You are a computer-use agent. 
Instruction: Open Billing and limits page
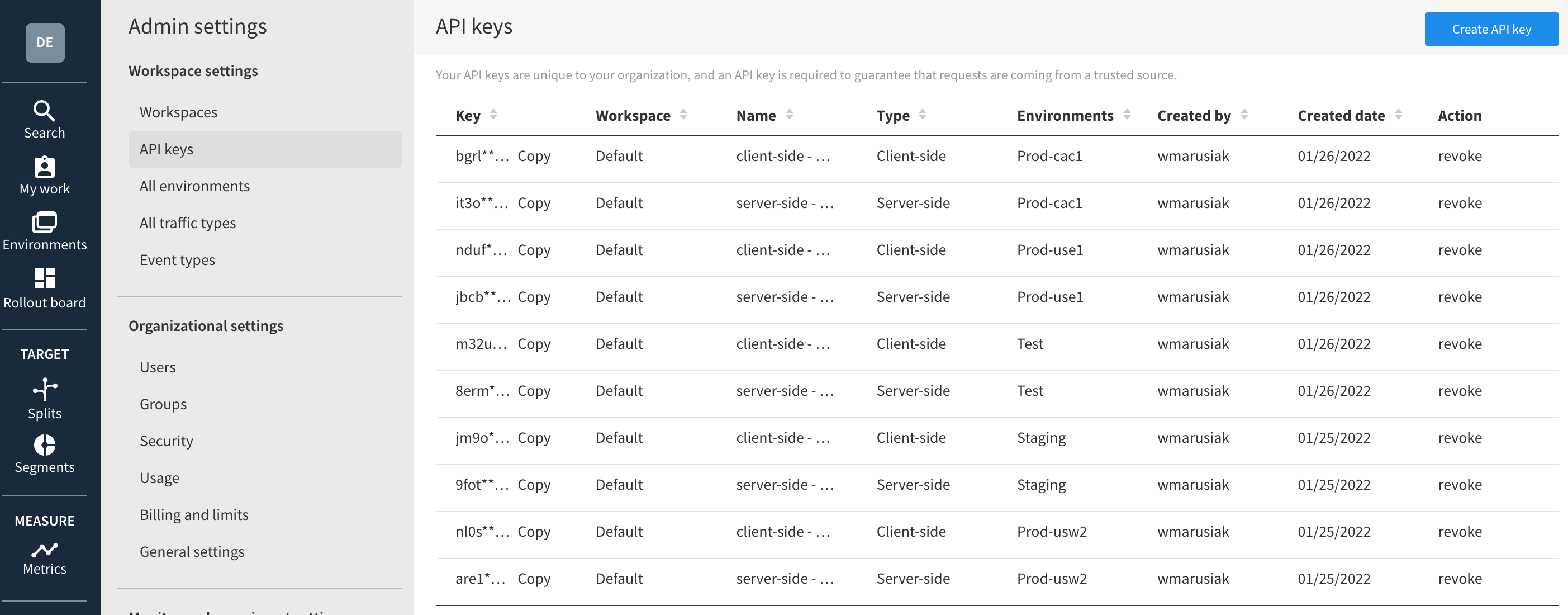[x=194, y=513]
